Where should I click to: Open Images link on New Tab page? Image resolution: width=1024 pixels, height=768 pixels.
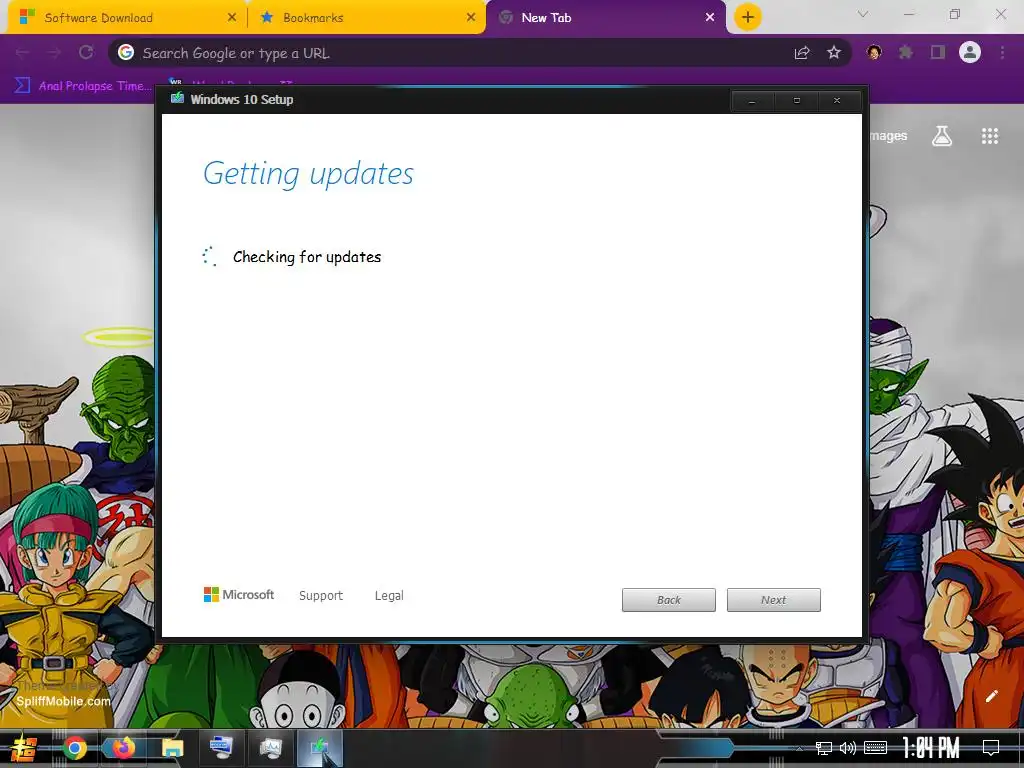coord(888,136)
